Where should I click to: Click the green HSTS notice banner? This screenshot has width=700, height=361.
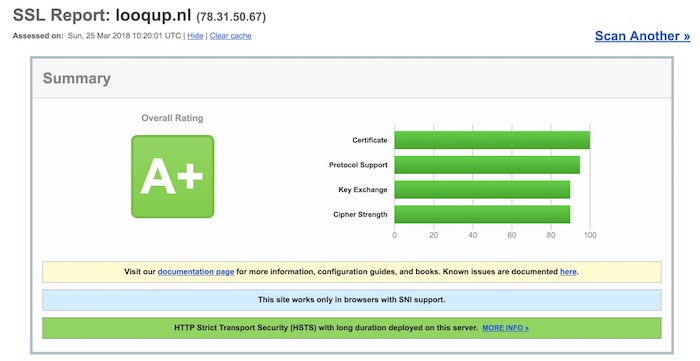tap(352, 328)
